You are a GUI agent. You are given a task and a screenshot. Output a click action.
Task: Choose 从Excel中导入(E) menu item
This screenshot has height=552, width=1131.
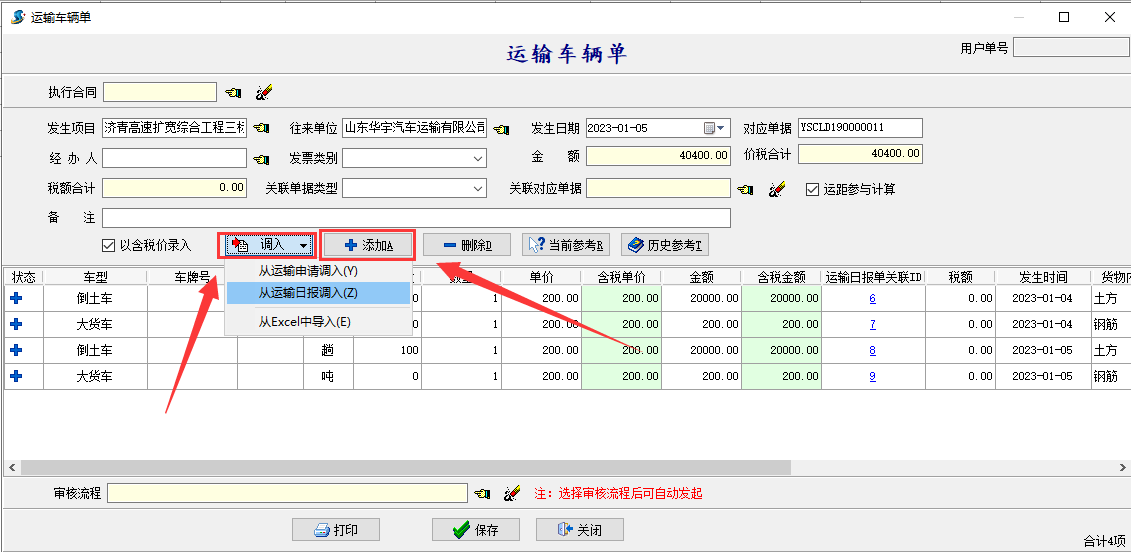pos(305,322)
